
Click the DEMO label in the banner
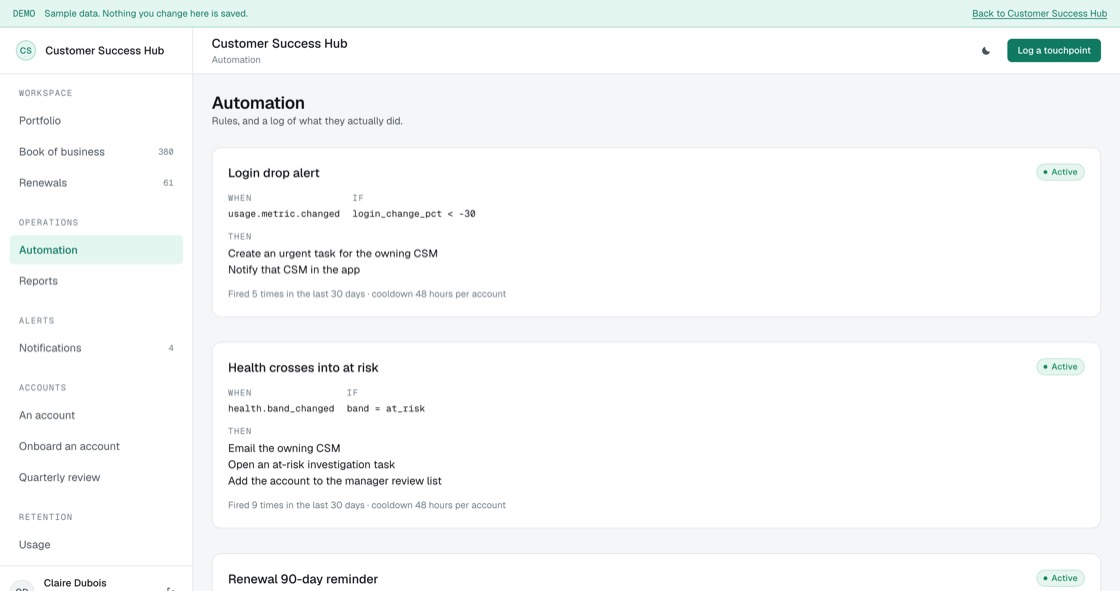(x=24, y=14)
